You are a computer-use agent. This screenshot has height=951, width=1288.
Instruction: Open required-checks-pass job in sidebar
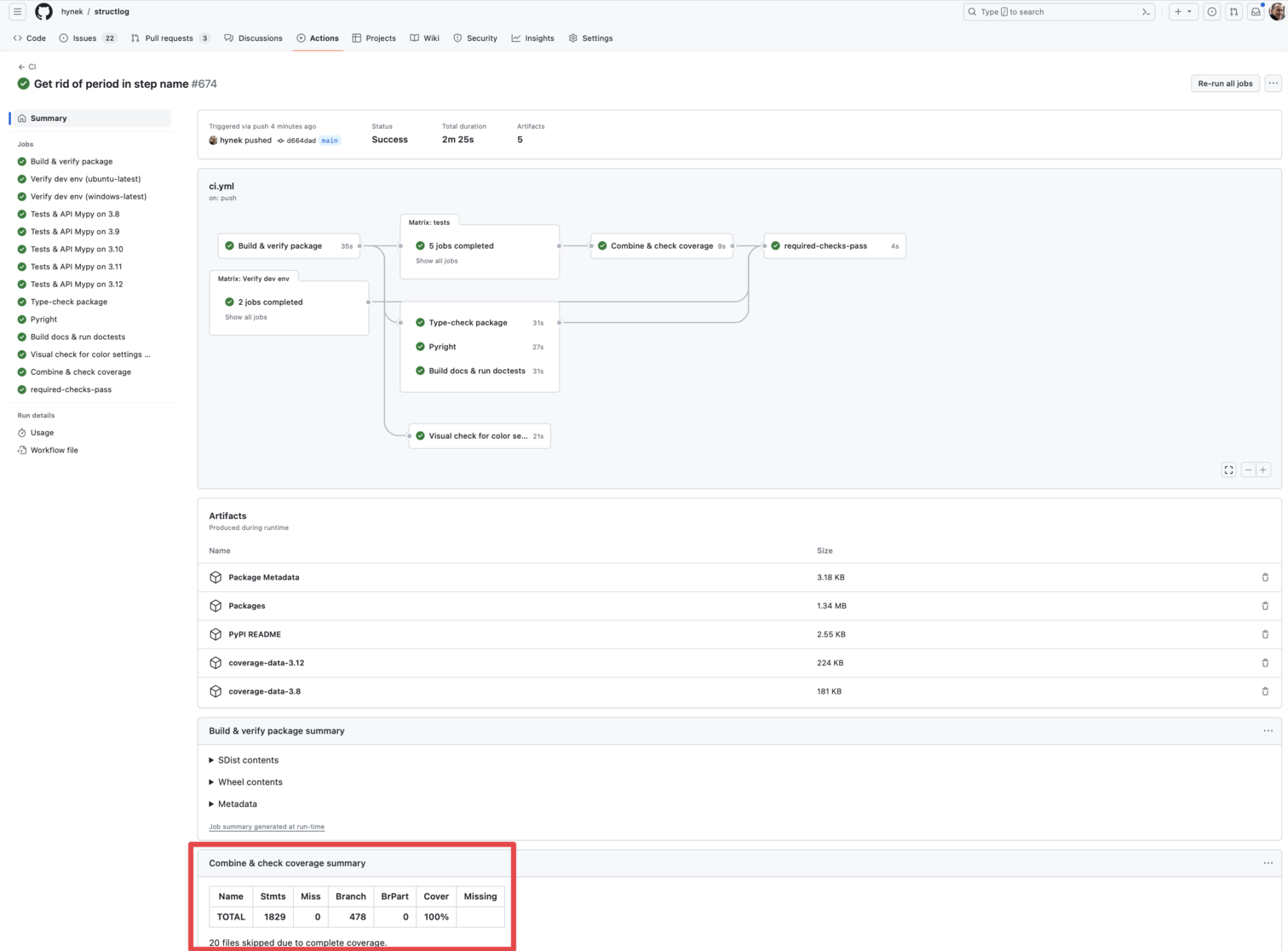click(71, 389)
